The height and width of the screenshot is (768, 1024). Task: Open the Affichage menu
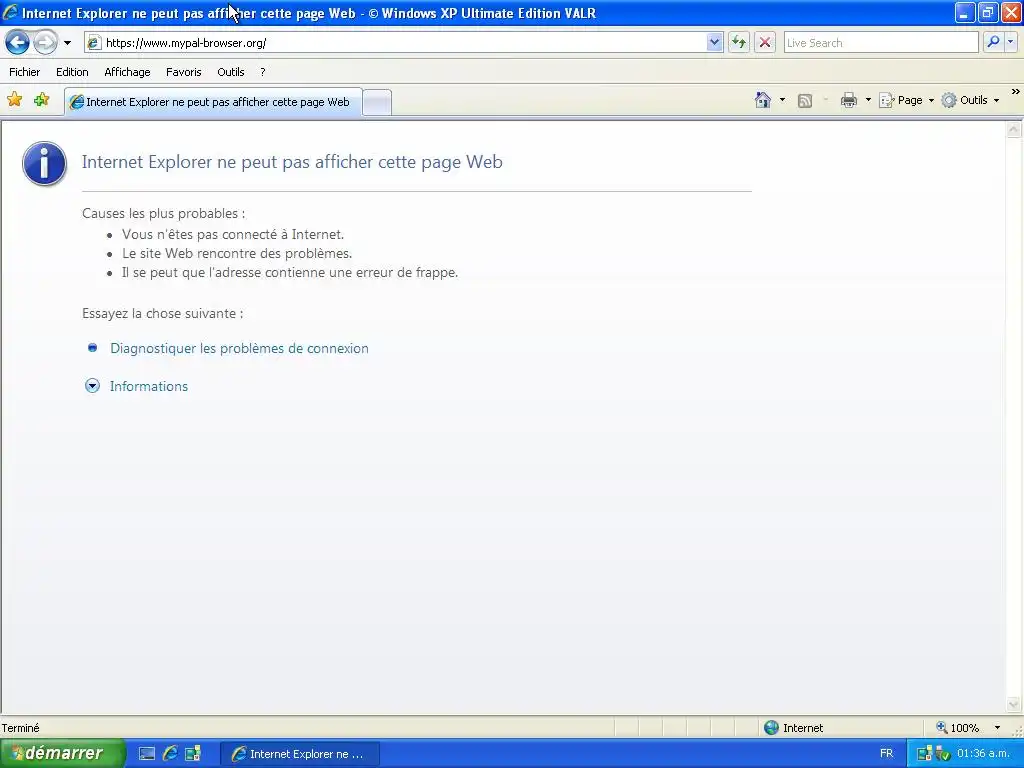click(x=127, y=72)
